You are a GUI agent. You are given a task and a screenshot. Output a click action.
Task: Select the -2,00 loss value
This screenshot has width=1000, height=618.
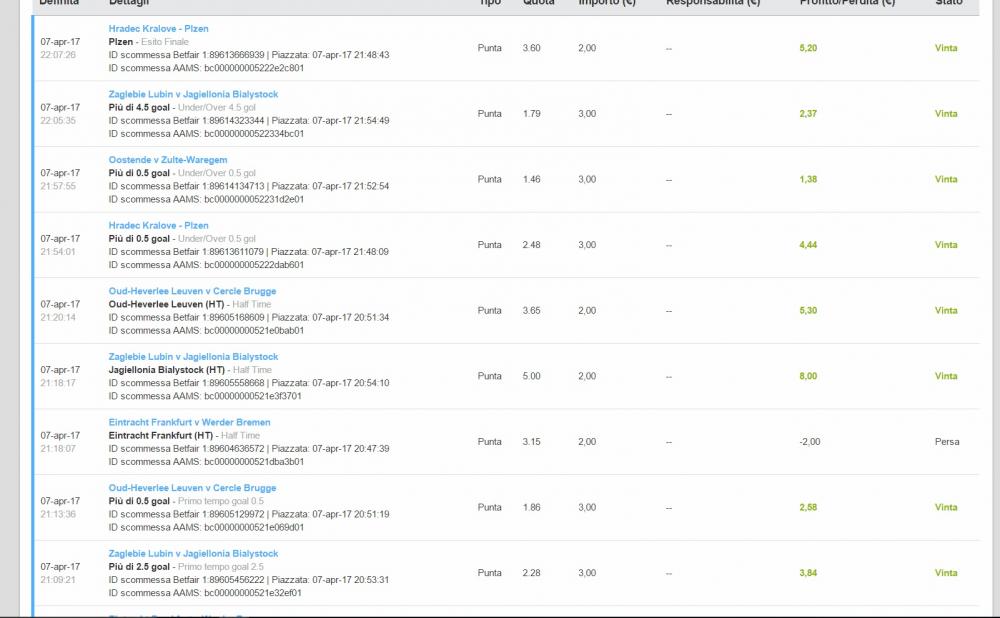(x=809, y=442)
